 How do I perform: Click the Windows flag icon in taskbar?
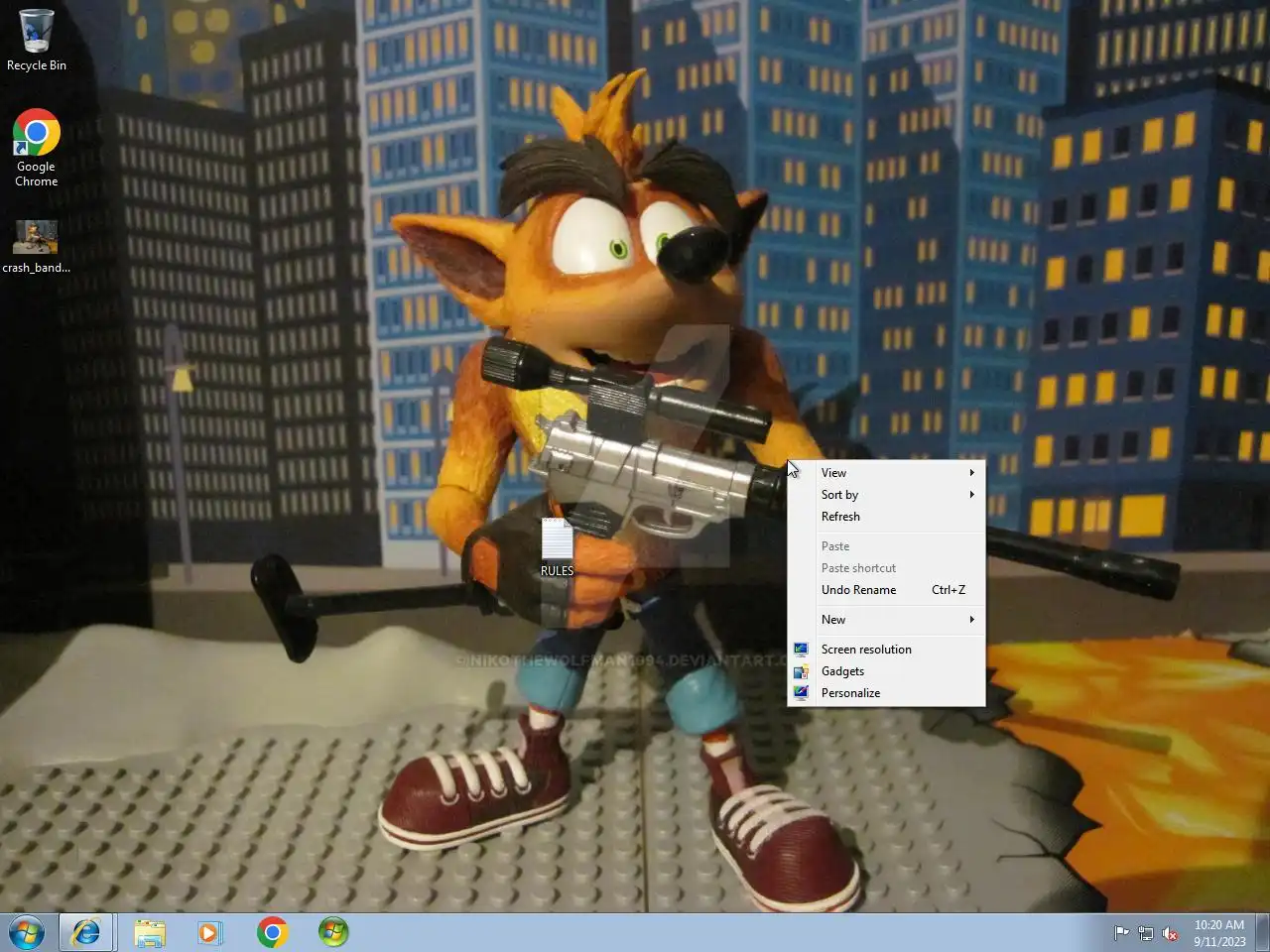click(x=333, y=932)
